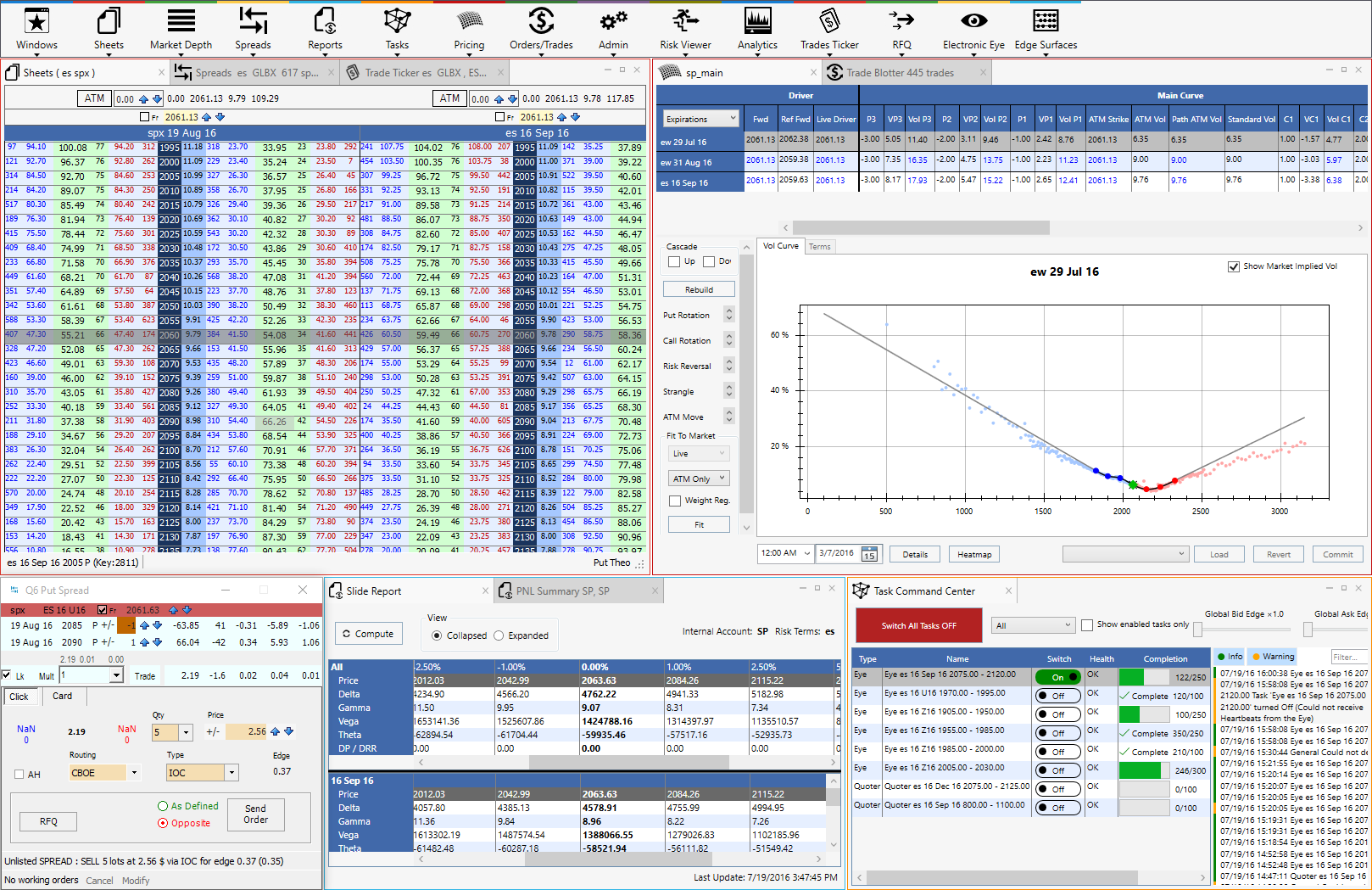The width and height of the screenshot is (1372, 890).
Task: Select the Expanded view radio button
Action: (499, 635)
